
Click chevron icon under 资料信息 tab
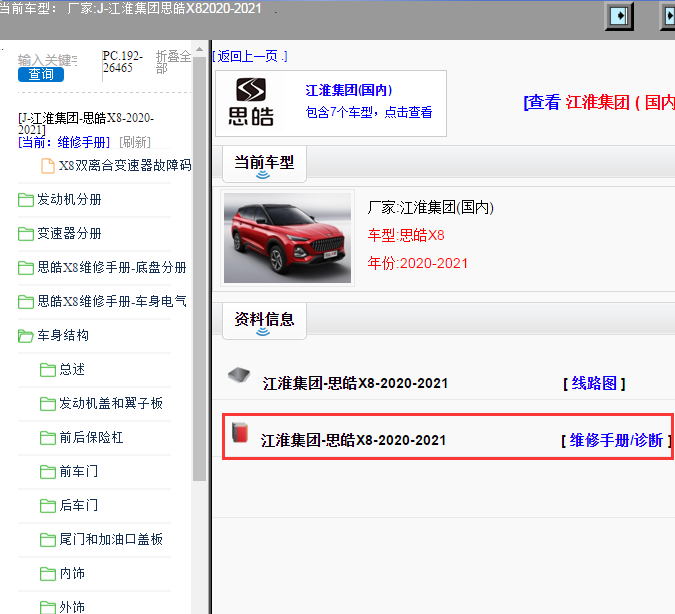click(x=263, y=332)
